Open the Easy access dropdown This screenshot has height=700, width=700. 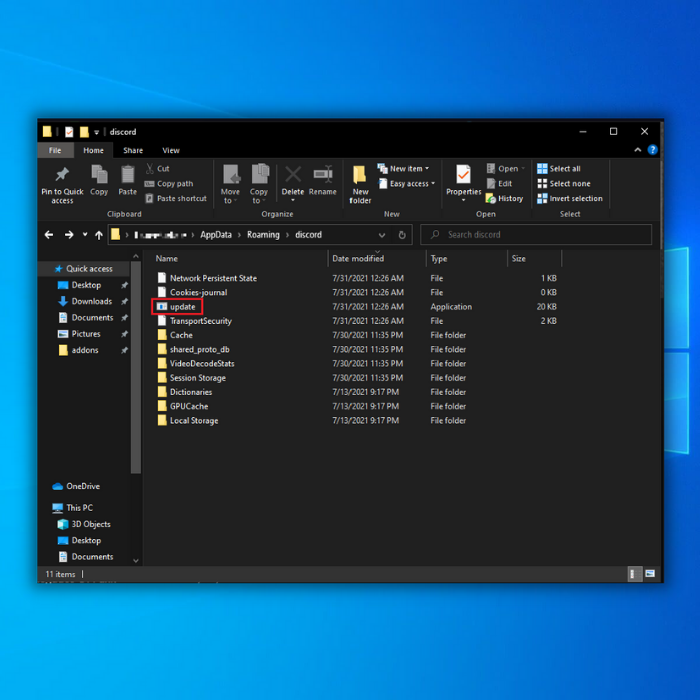(x=407, y=183)
